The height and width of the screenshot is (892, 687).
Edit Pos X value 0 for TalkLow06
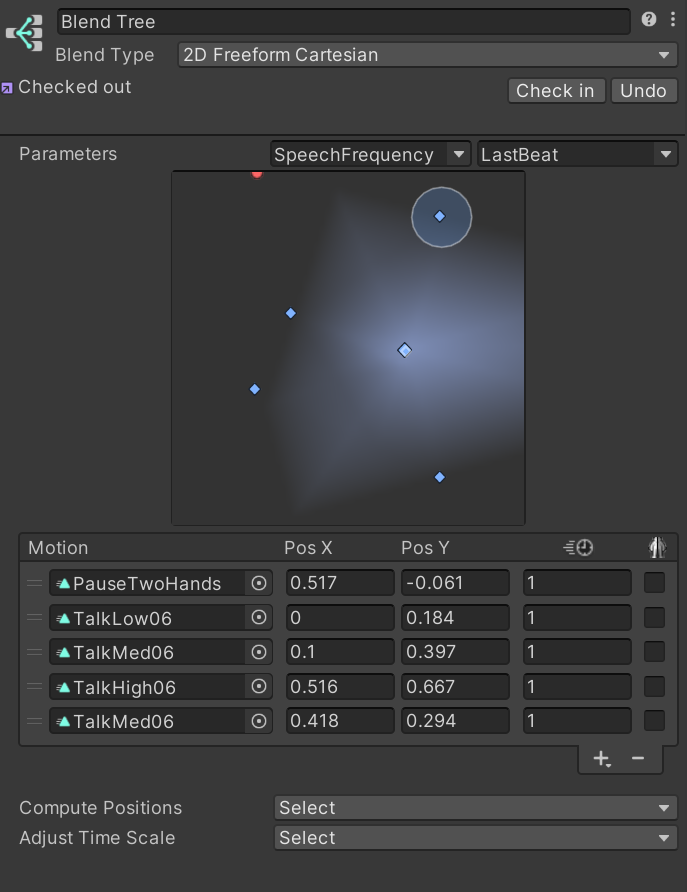pyautogui.click(x=340, y=618)
